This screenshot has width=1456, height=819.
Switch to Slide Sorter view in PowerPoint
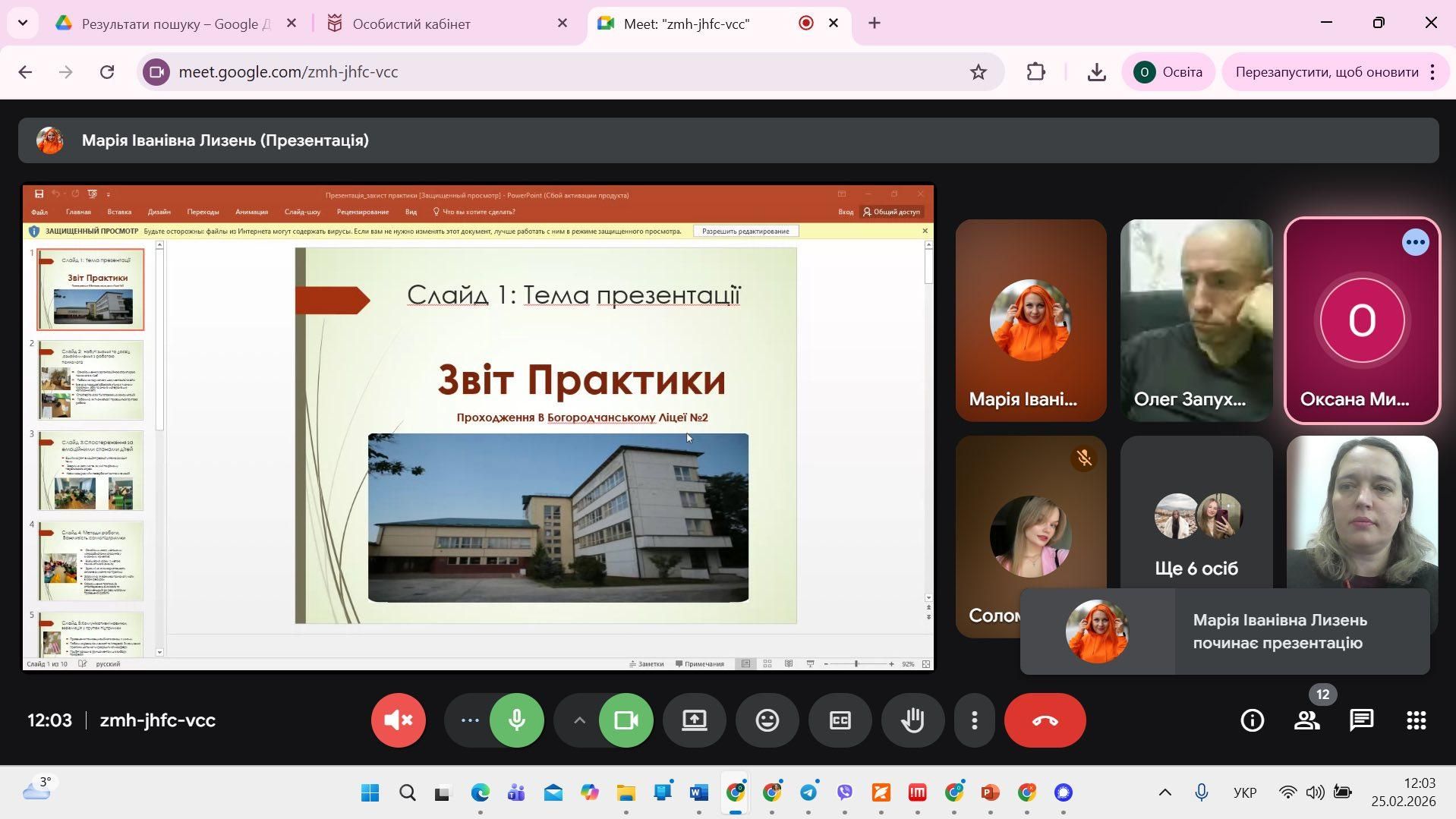(x=767, y=663)
